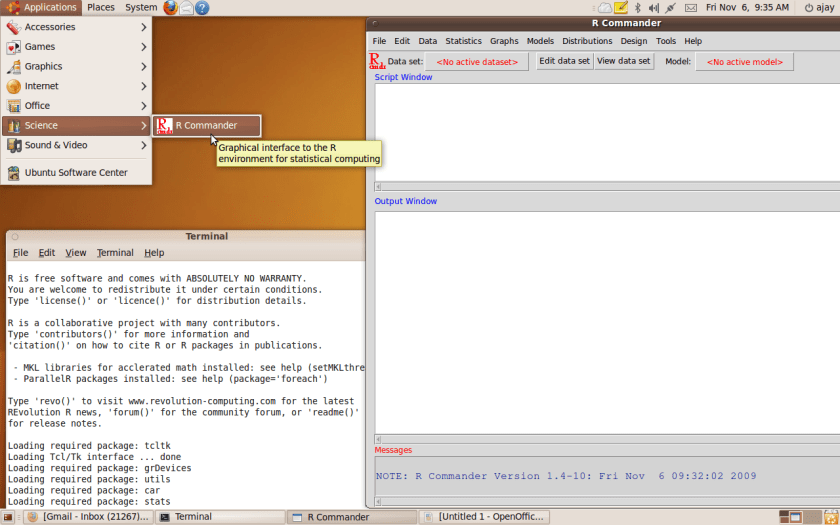Click the No active model button
This screenshot has height=525, width=840.
click(x=745, y=62)
